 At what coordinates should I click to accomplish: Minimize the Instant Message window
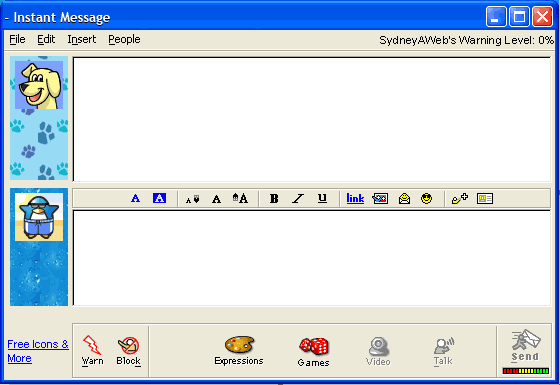[x=496, y=17]
